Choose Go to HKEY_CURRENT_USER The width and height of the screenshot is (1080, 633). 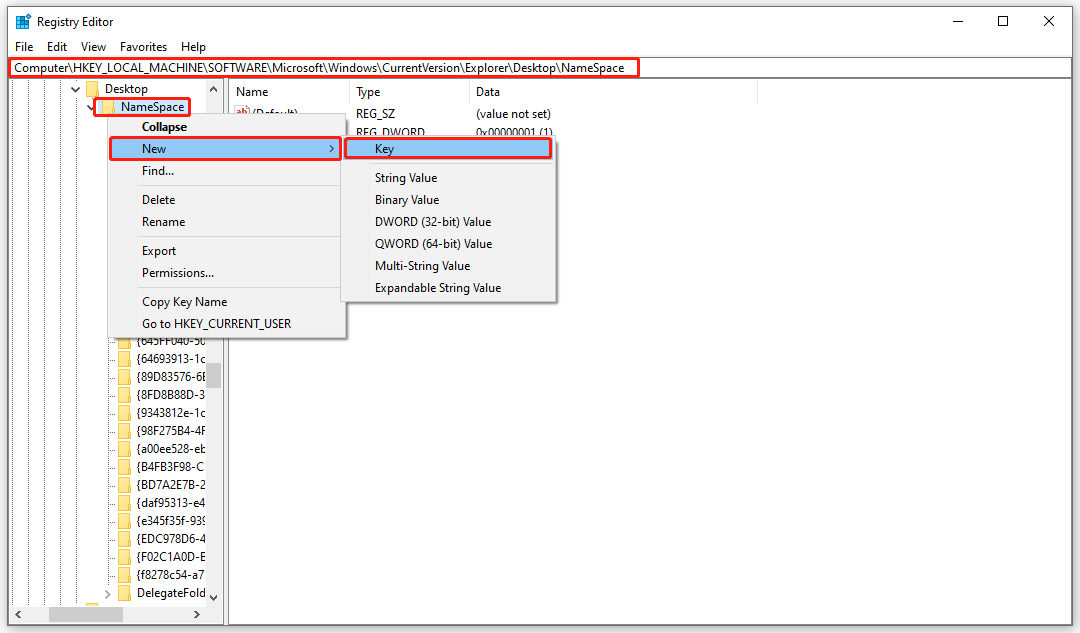(x=225, y=324)
